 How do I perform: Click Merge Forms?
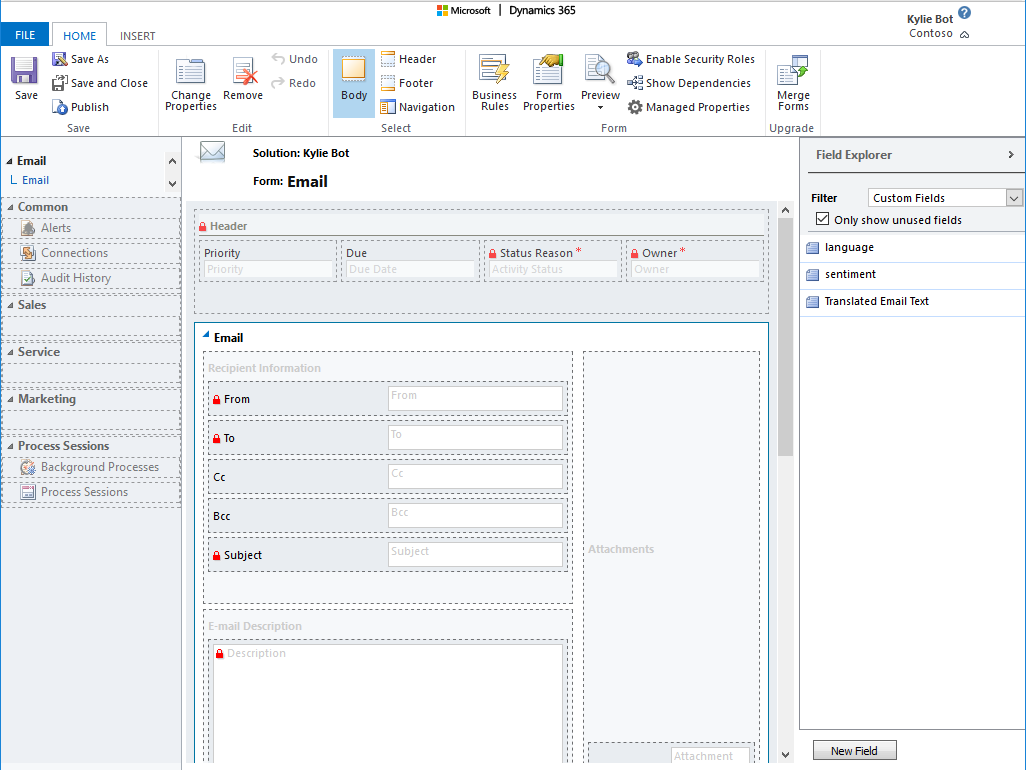click(793, 83)
